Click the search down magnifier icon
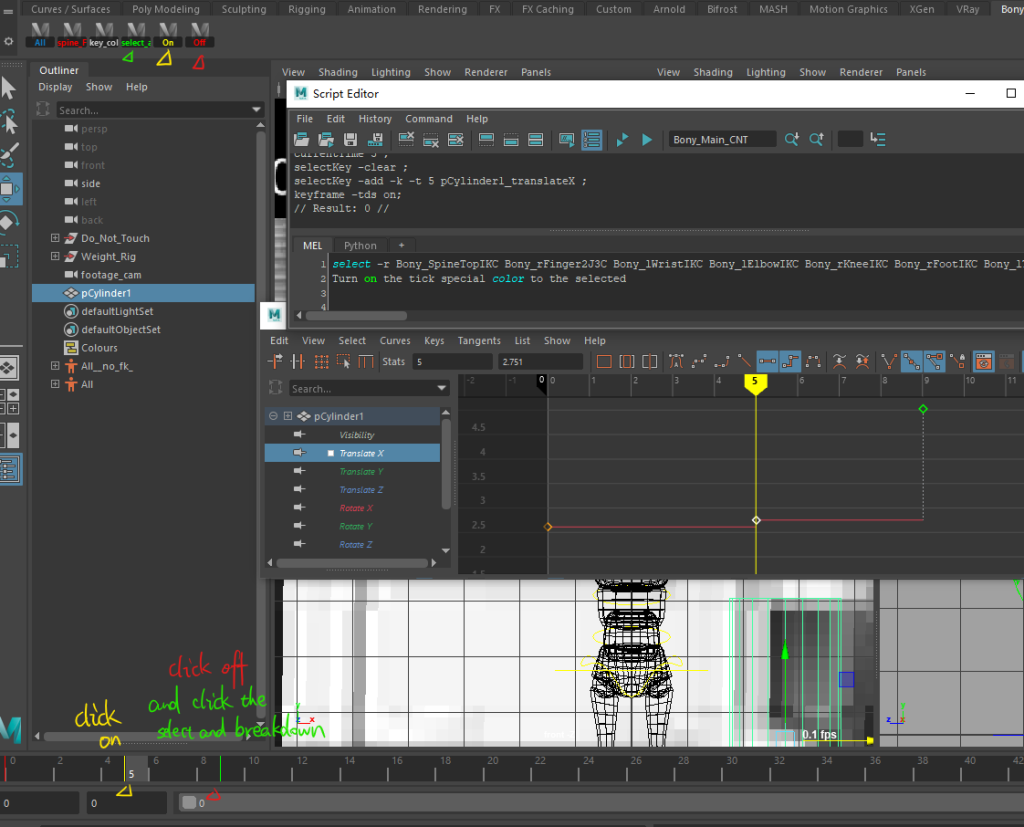 [x=792, y=139]
